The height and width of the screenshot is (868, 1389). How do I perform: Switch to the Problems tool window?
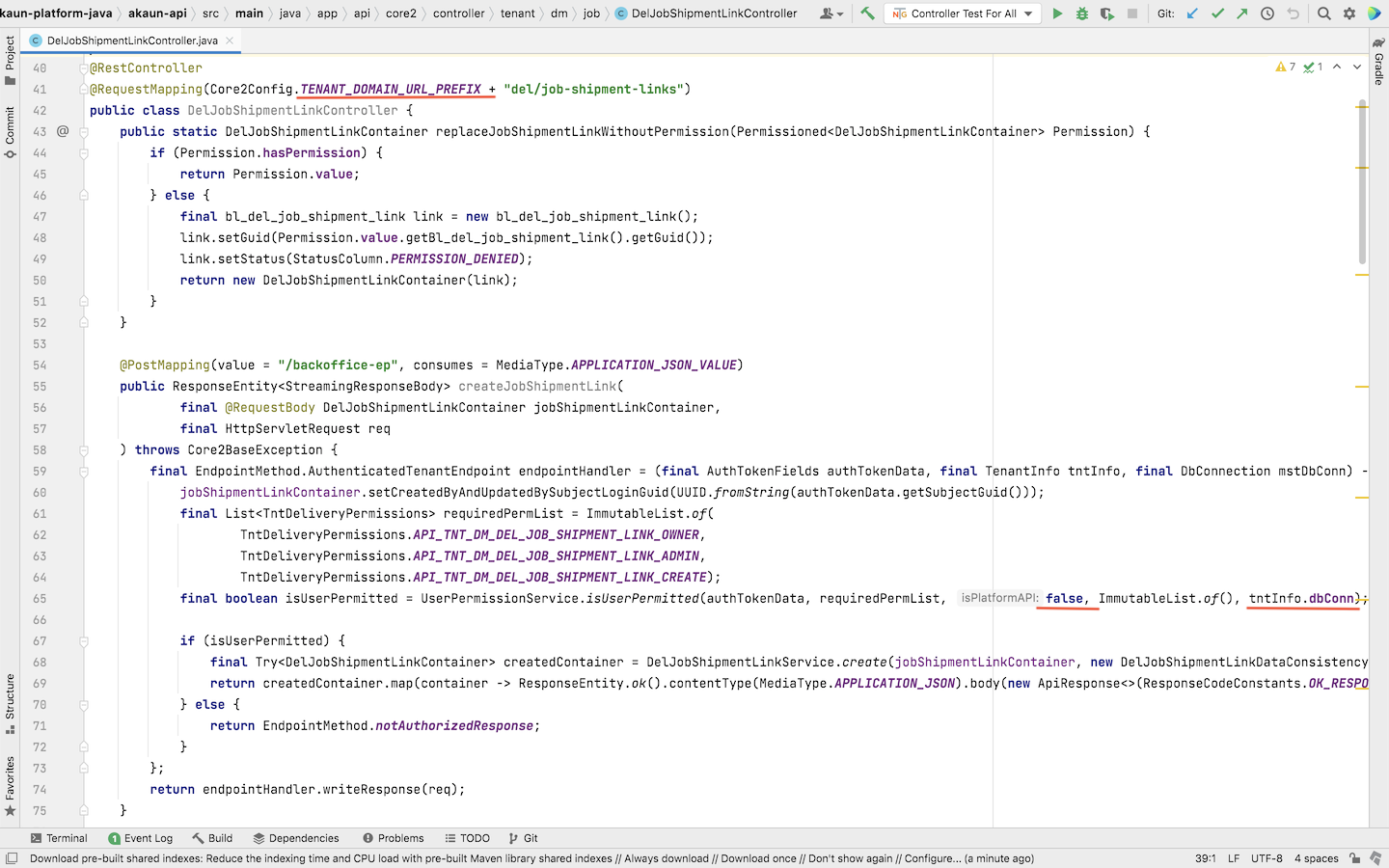(x=393, y=838)
